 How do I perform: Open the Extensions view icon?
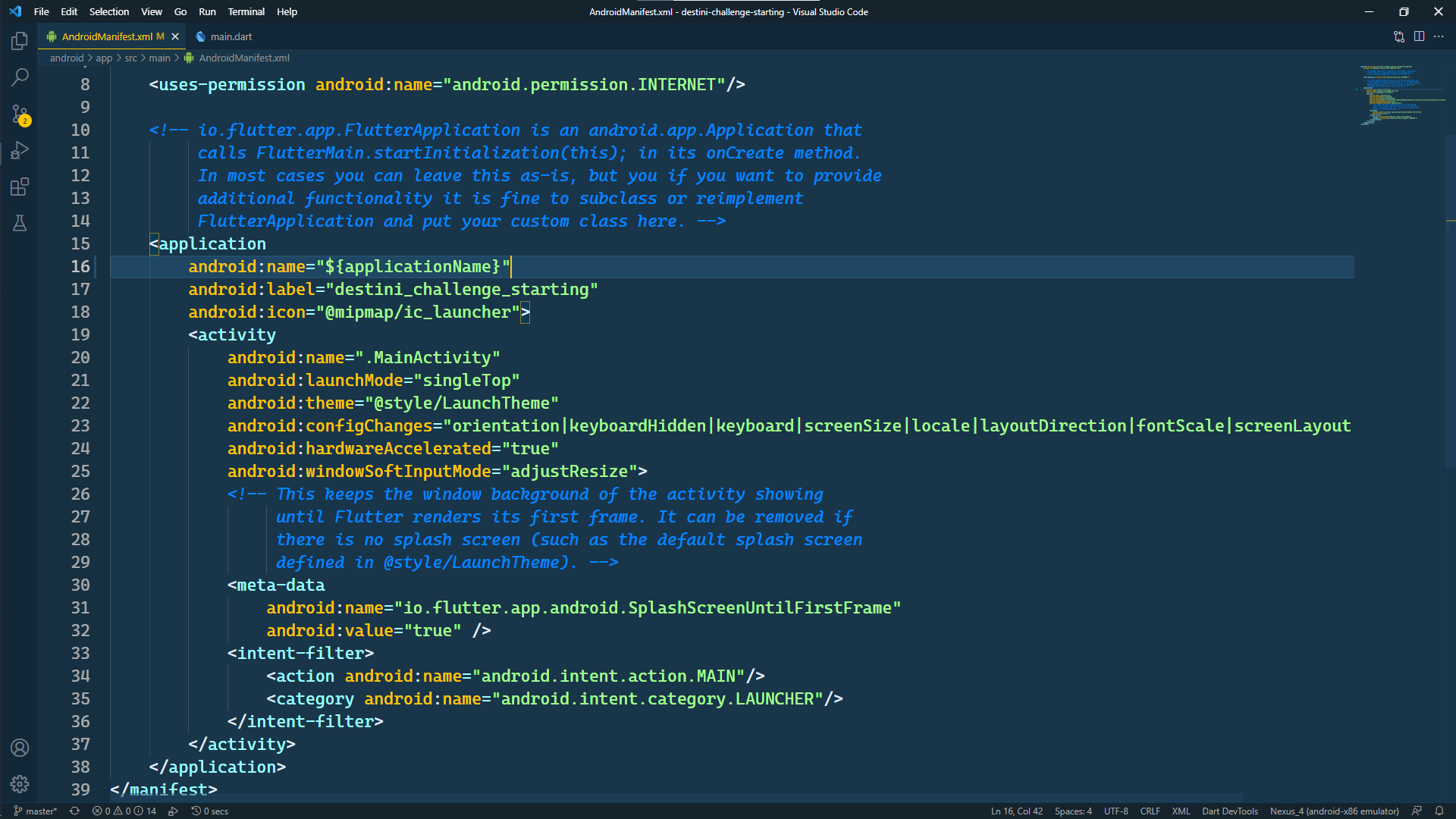click(x=20, y=187)
